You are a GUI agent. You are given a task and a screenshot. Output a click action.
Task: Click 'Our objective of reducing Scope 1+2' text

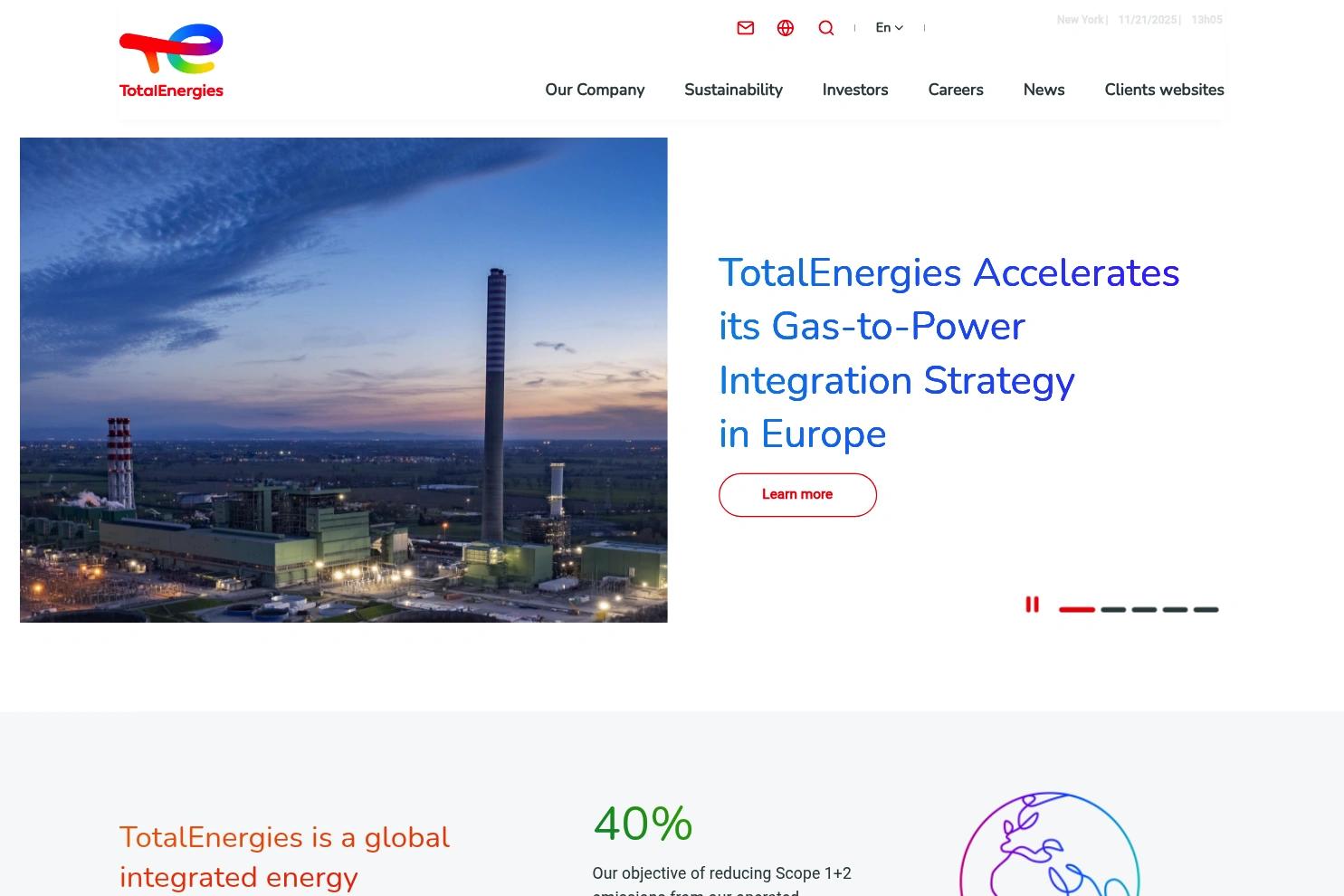point(721,873)
